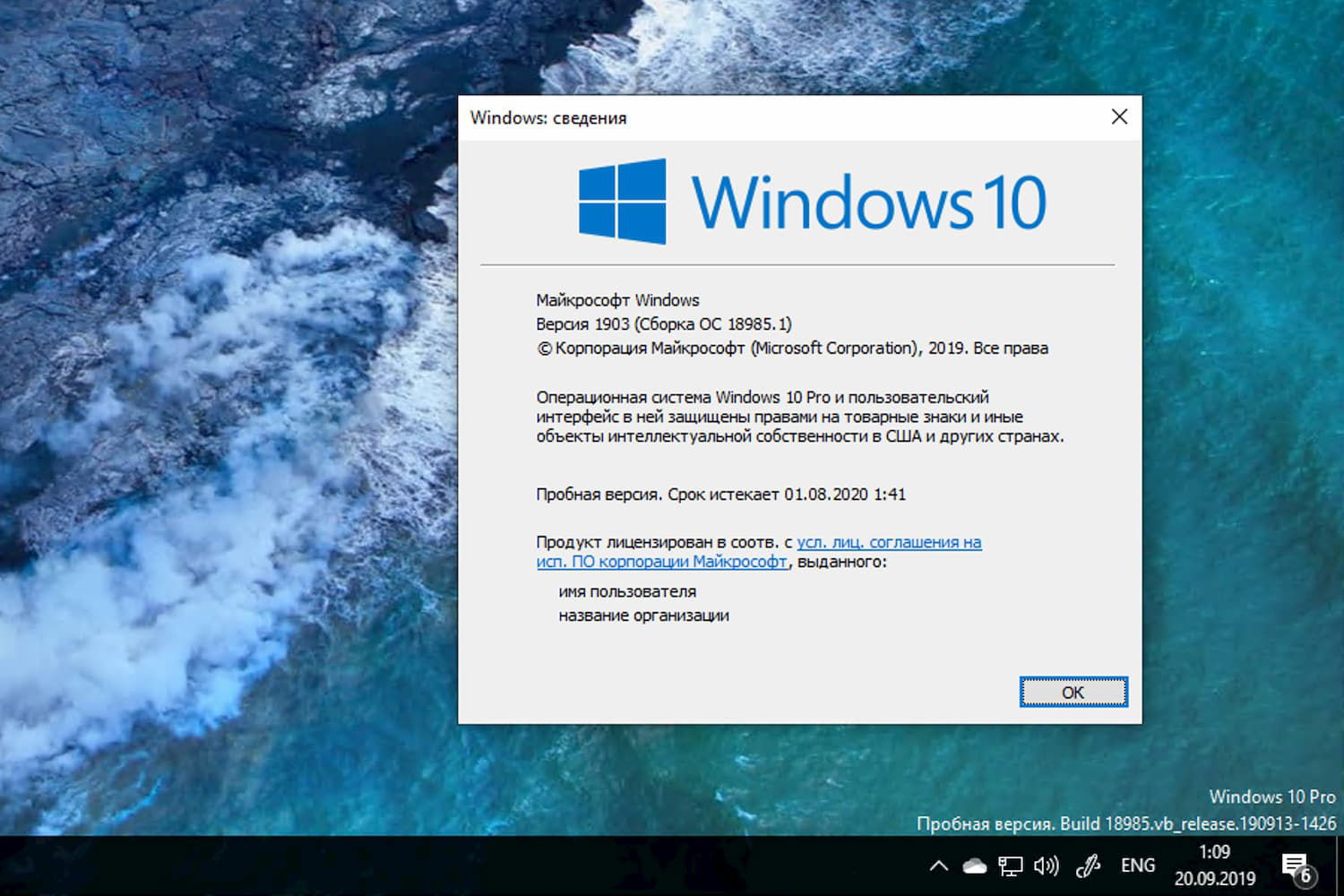1344x896 pixels.
Task: Open Action Center notifications icon
Action: click(1297, 860)
